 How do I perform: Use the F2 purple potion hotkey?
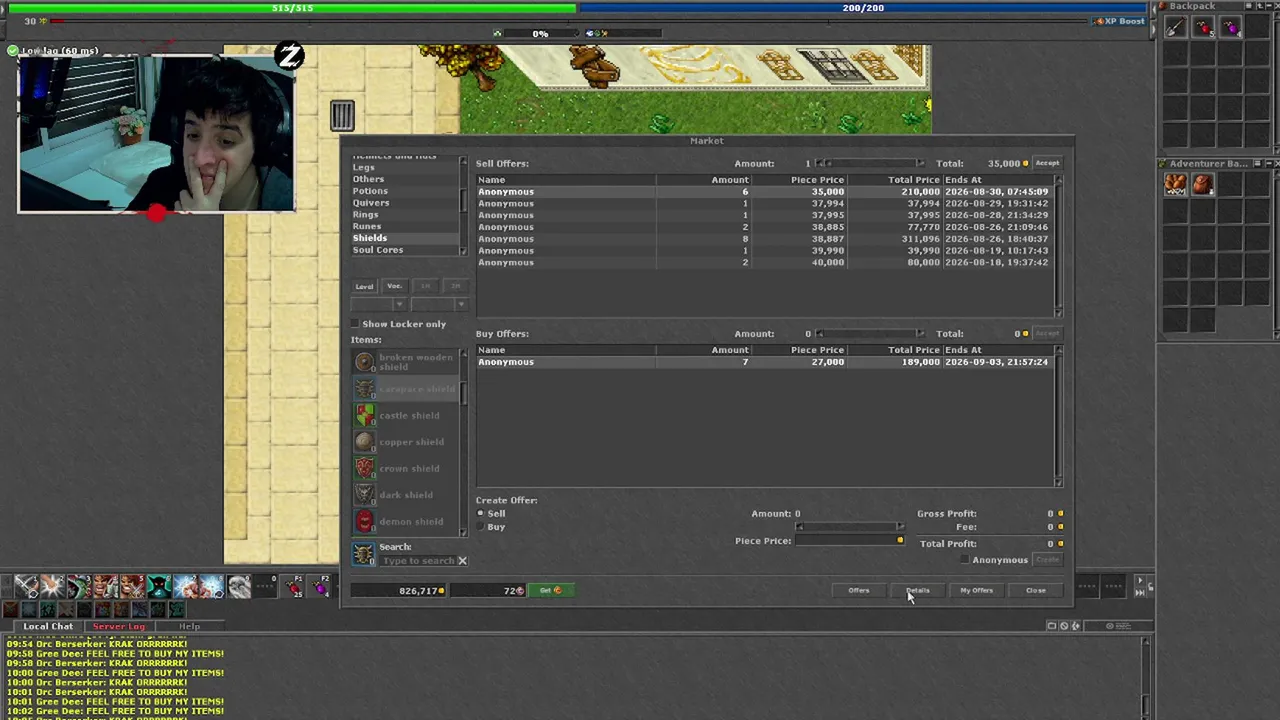coord(321,587)
